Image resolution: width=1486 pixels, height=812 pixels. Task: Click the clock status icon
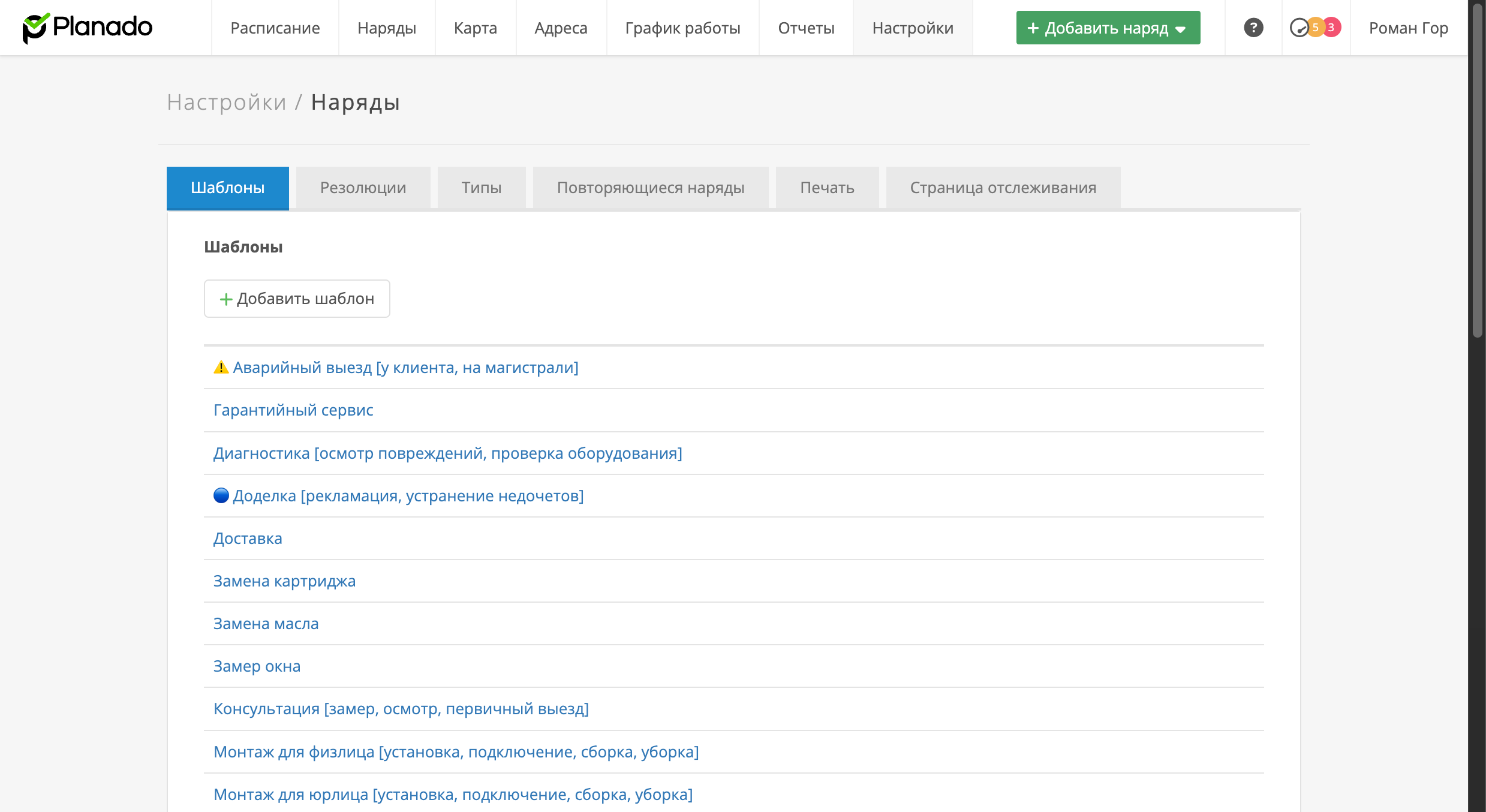(x=1298, y=28)
